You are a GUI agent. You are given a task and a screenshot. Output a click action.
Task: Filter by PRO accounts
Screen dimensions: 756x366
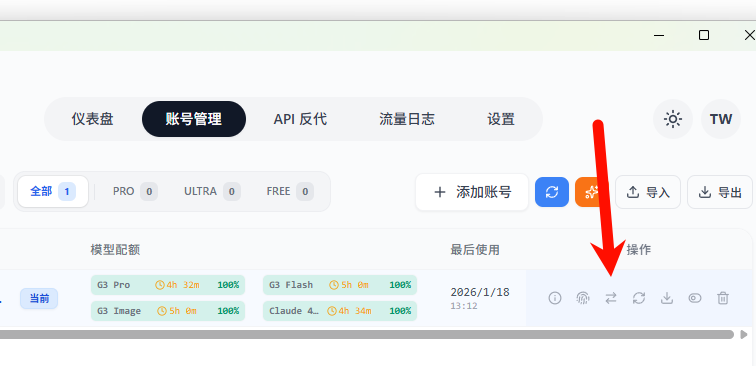point(135,191)
